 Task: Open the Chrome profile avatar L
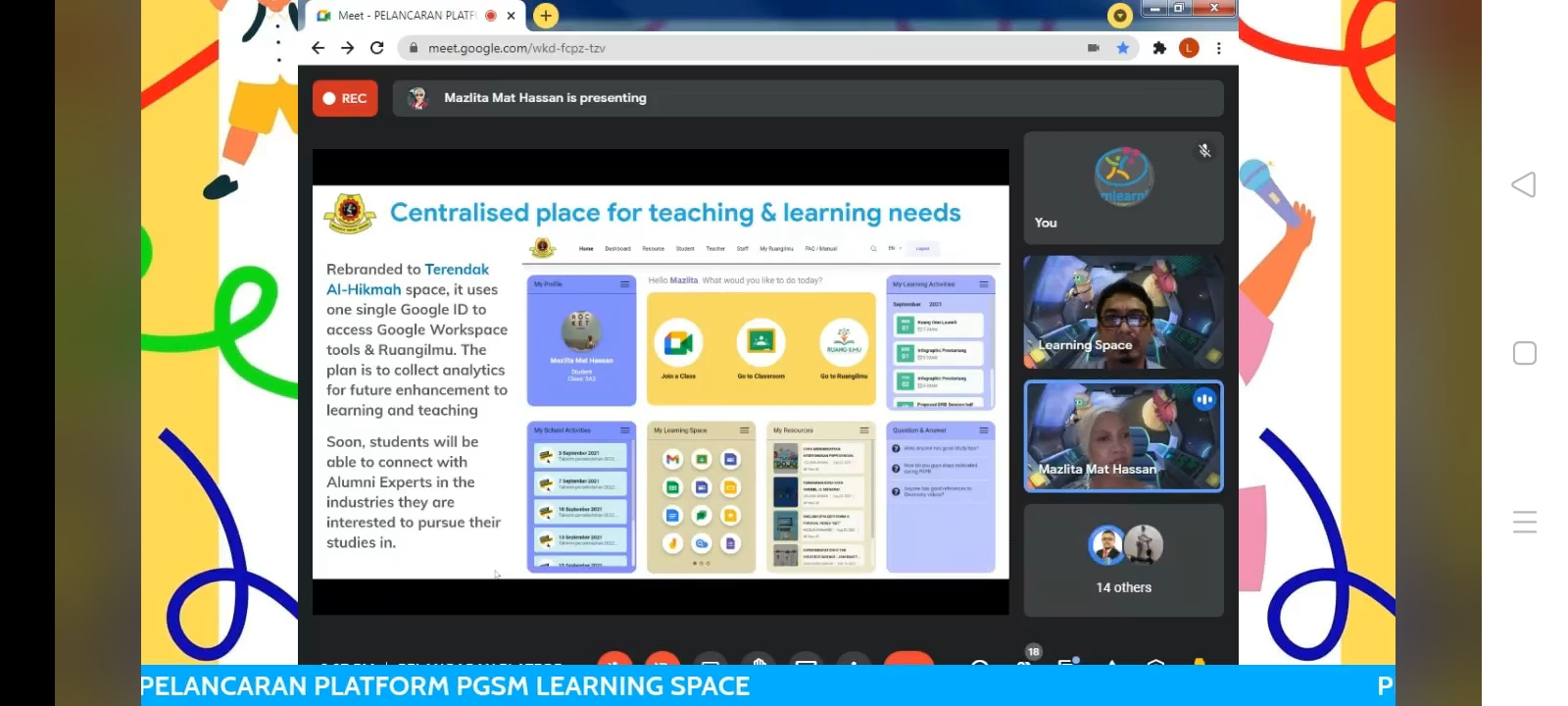pyautogui.click(x=1189, y=48)
